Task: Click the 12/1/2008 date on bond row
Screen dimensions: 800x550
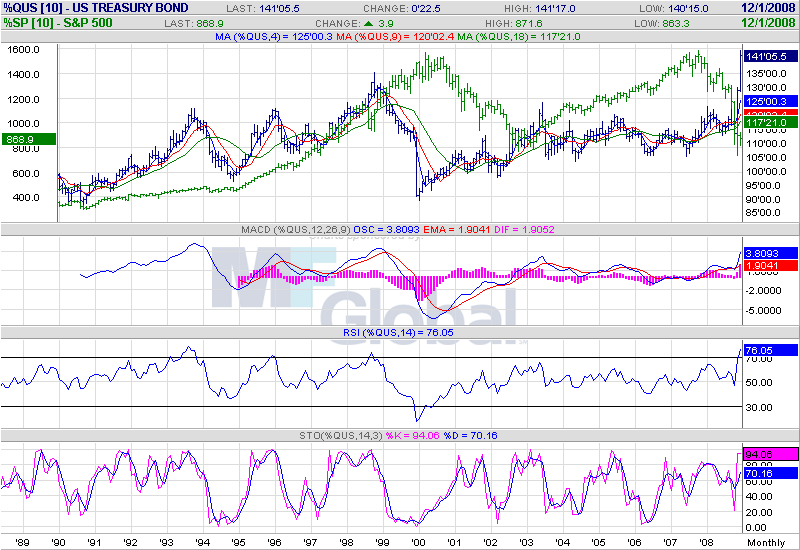Action: 768,8
